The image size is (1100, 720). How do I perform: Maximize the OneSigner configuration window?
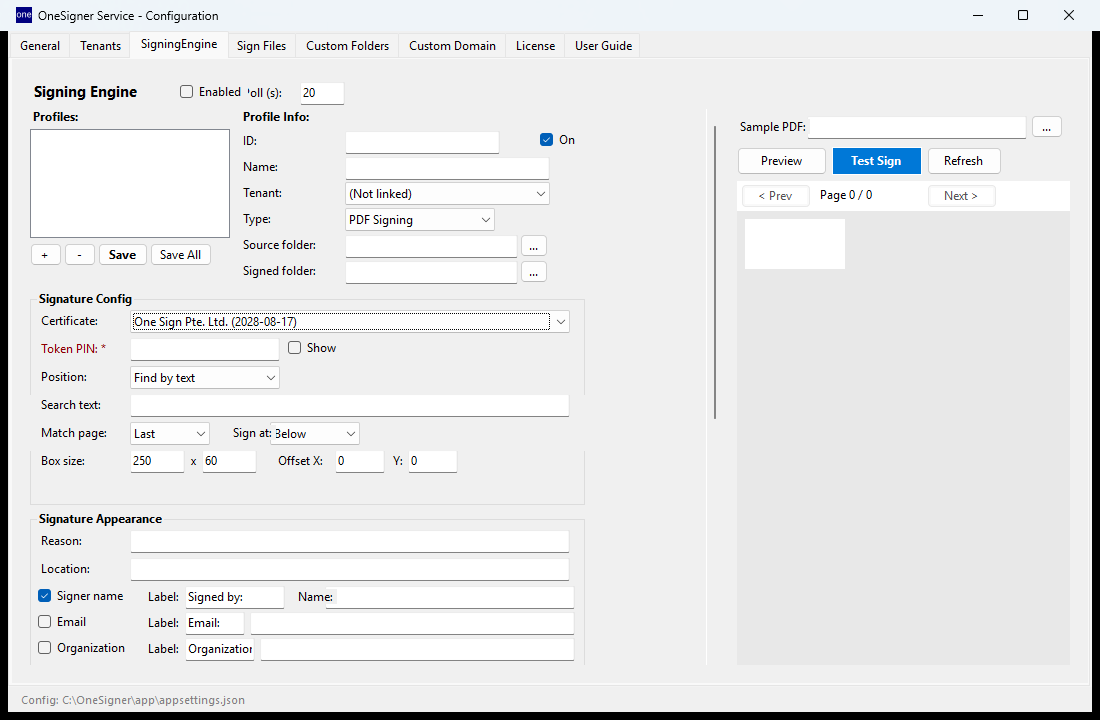click(x=1023, y=15)
